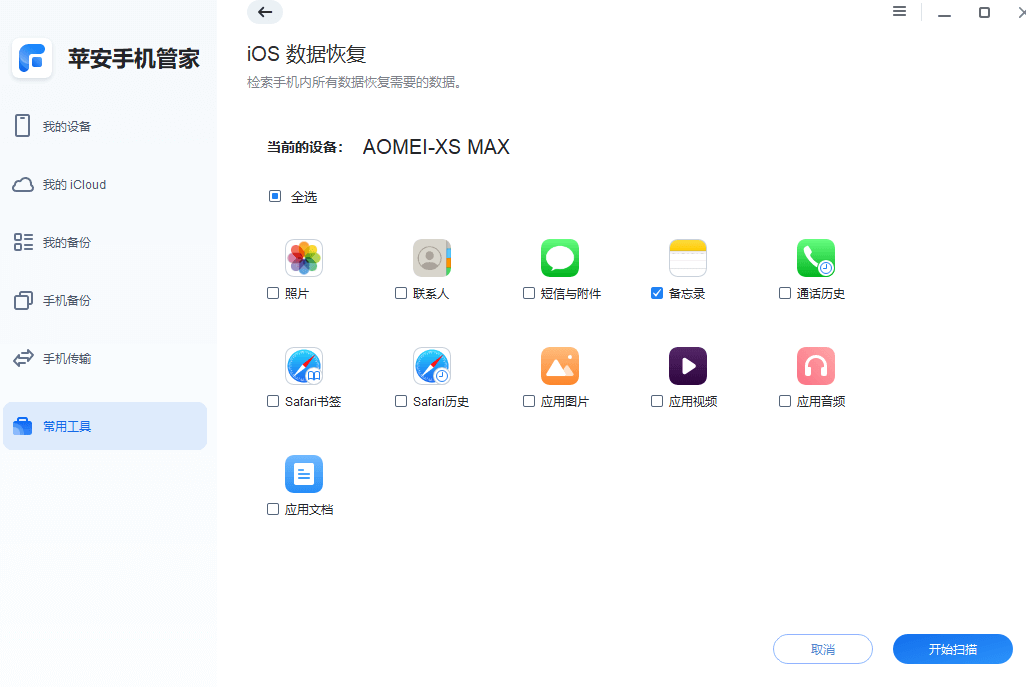Image resolution: width=1026 pixels, height=687 pixels.
Task: Click the 取消 cancel button
Action: (x=822, y=649)
